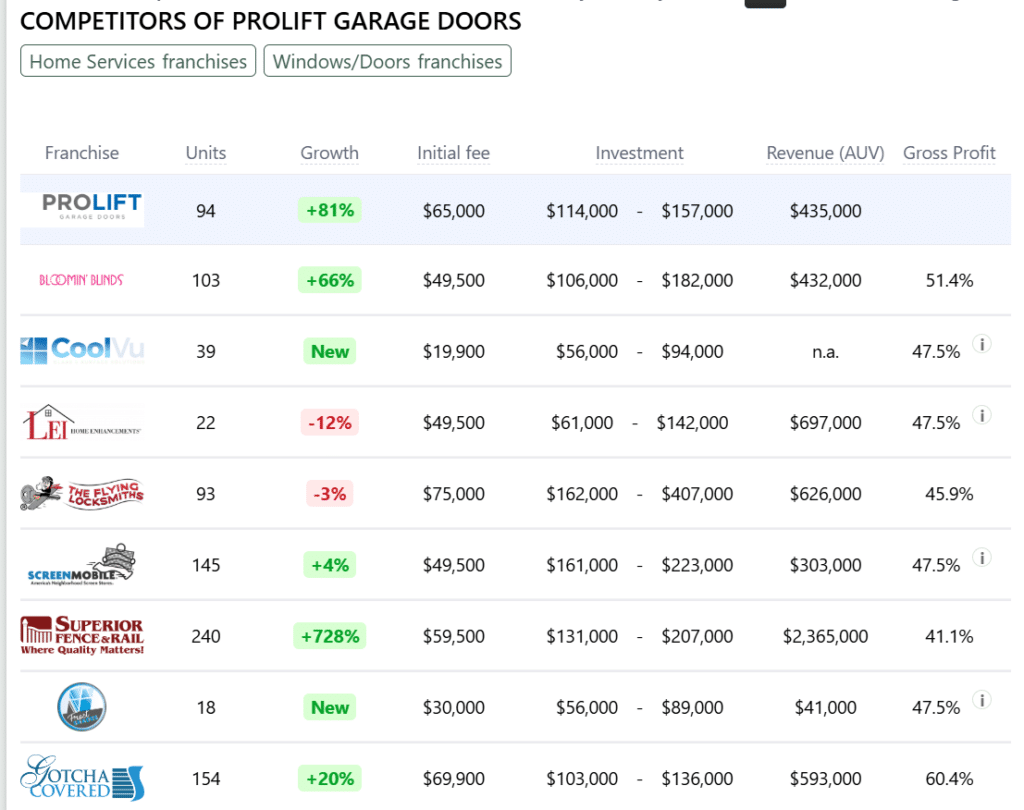
Task: Click Competitors of ProLift Garage Doors heading
Action: tap(270, 21)
